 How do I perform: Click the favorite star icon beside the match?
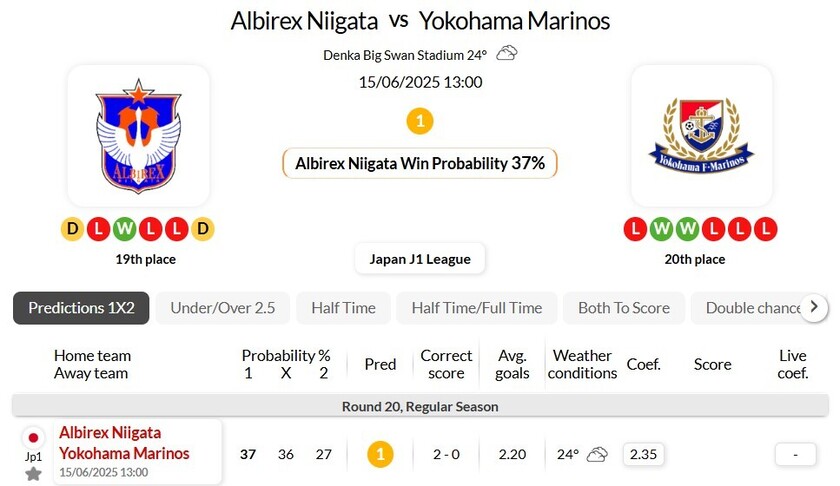[x=33, y=473]
